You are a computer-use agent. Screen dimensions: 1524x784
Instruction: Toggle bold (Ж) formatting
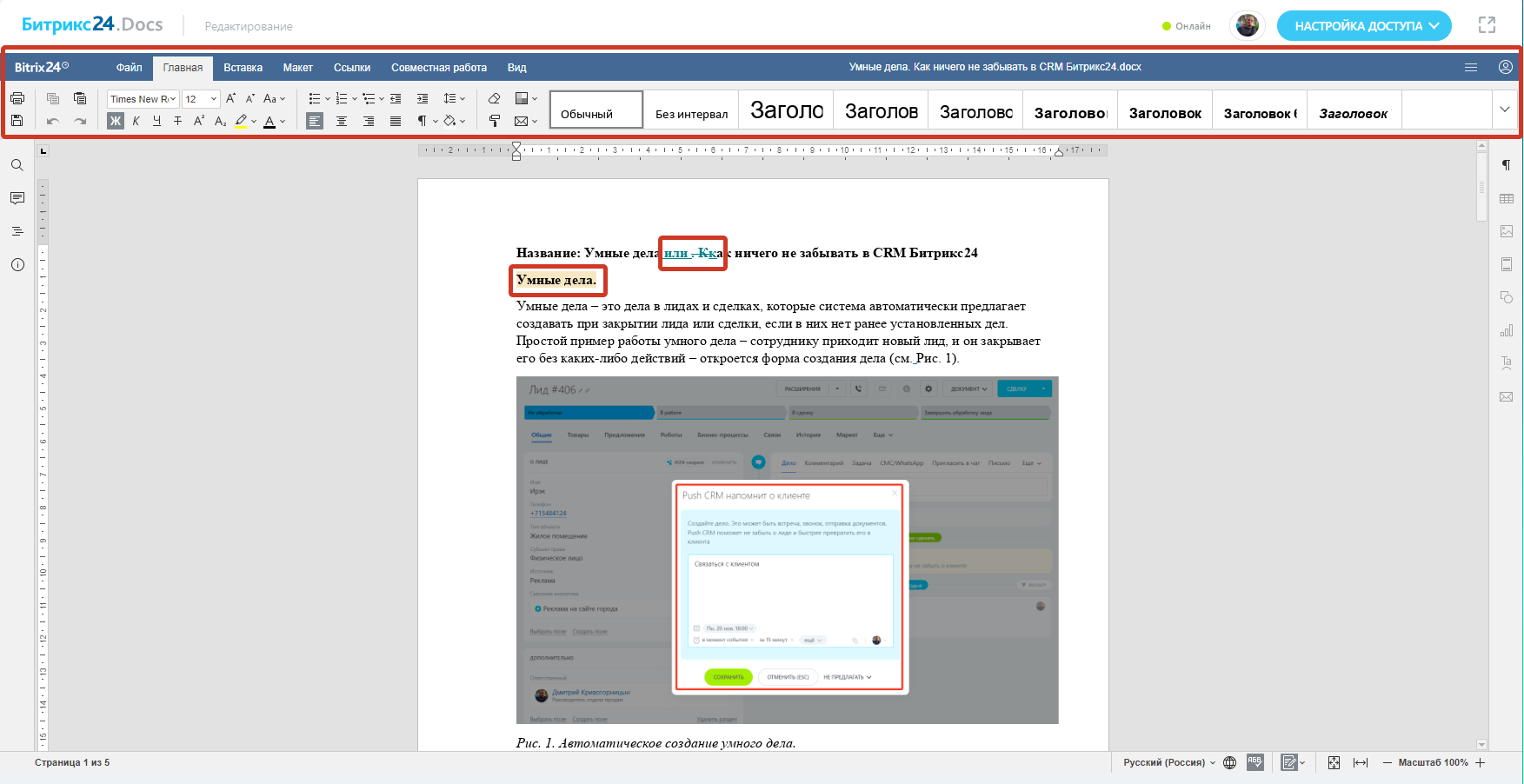116,121
